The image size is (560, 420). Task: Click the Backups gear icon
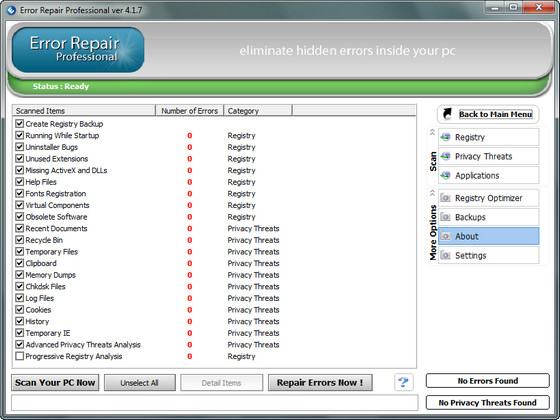pyautogui.click(x=445, y=217)
